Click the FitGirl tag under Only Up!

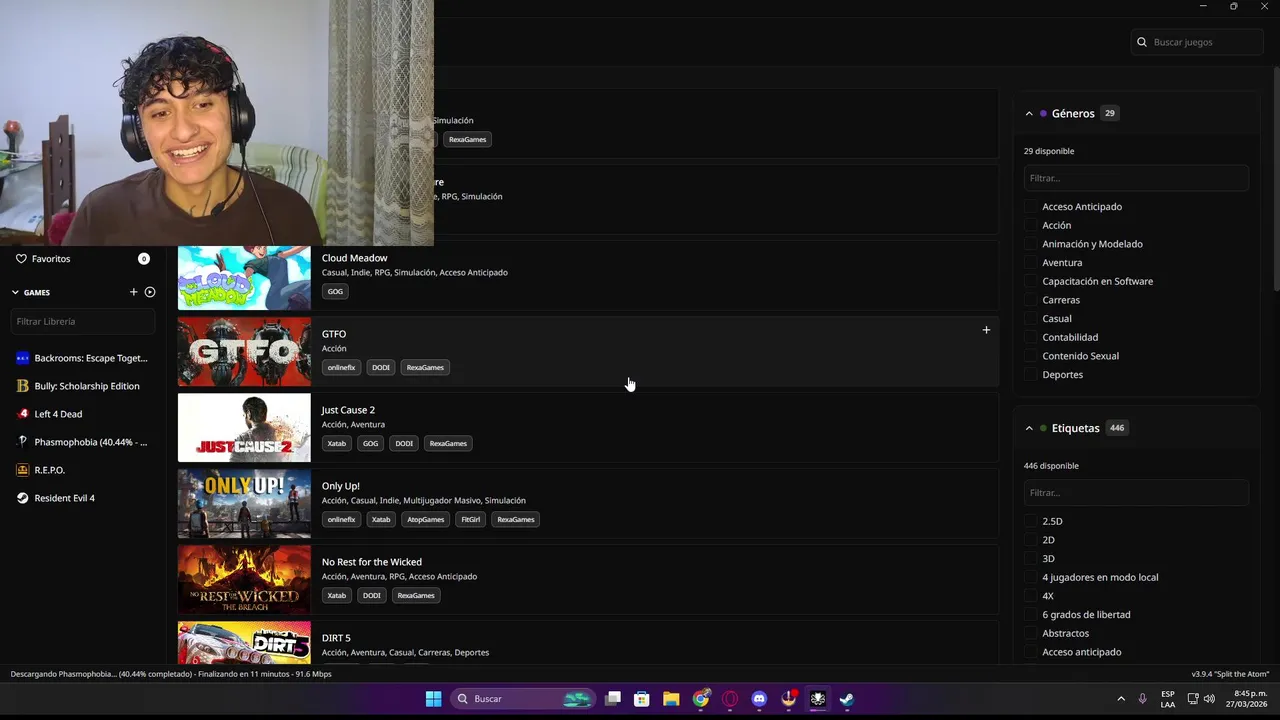(470, 519)
